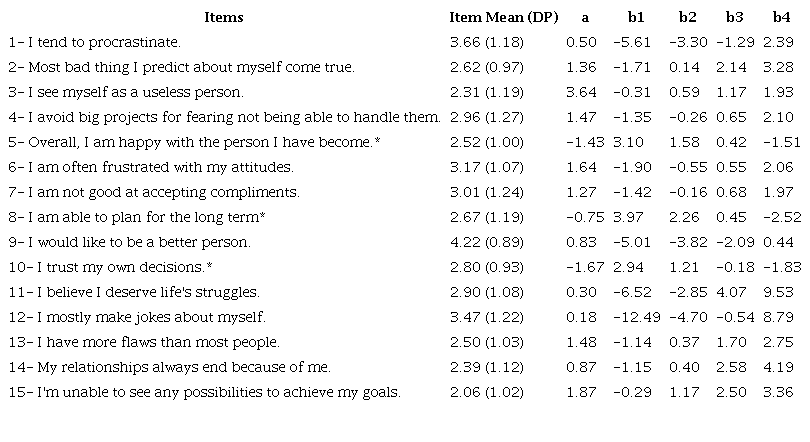
Task: Click the "Item Mean (DP)" column header
Action: 504,17
